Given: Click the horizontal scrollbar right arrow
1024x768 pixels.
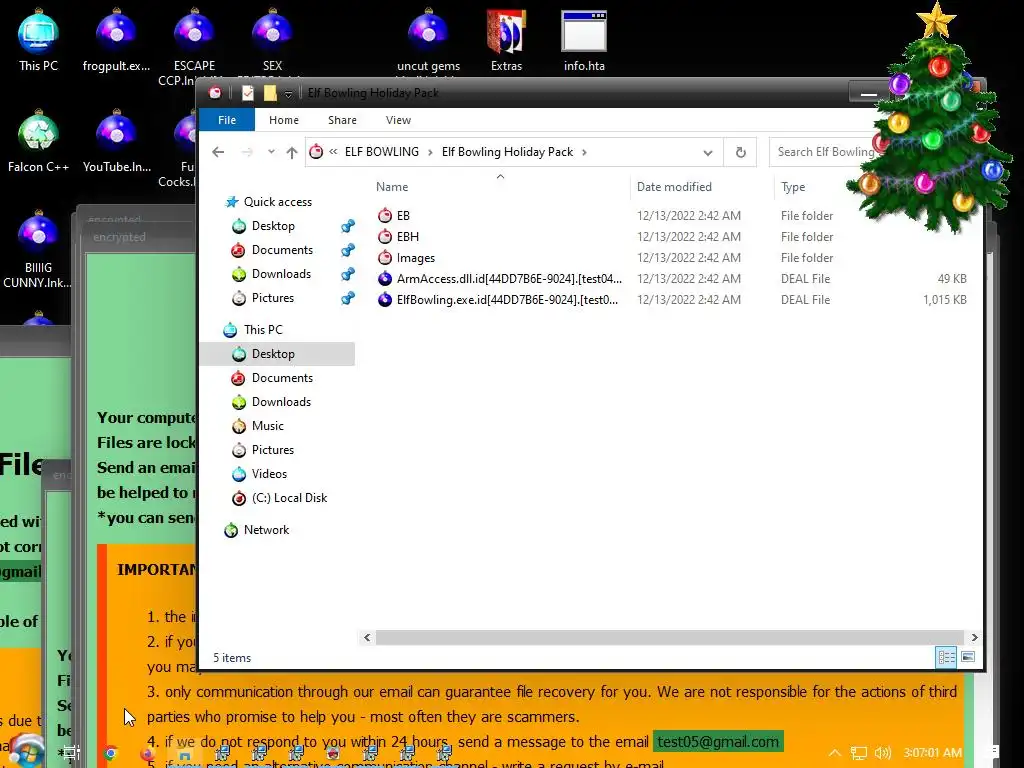Looking at the screenshot, I should pos(974,637).
